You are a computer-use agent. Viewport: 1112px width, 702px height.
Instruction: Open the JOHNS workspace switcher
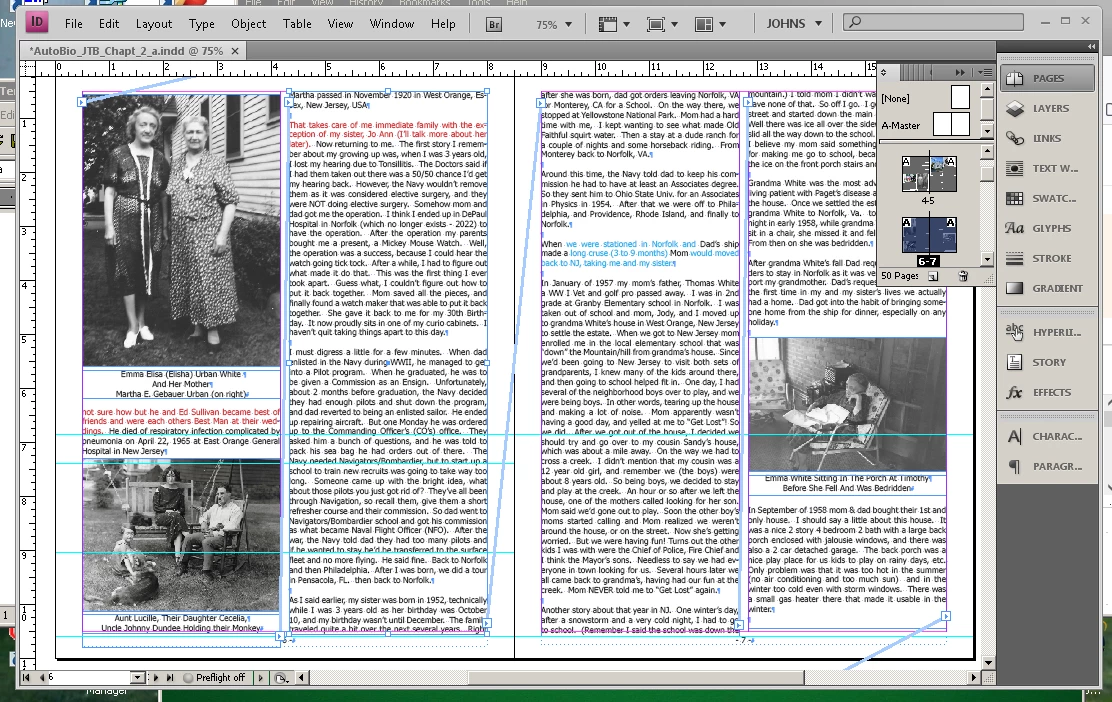pyautogui.click(x=794, y=23)
